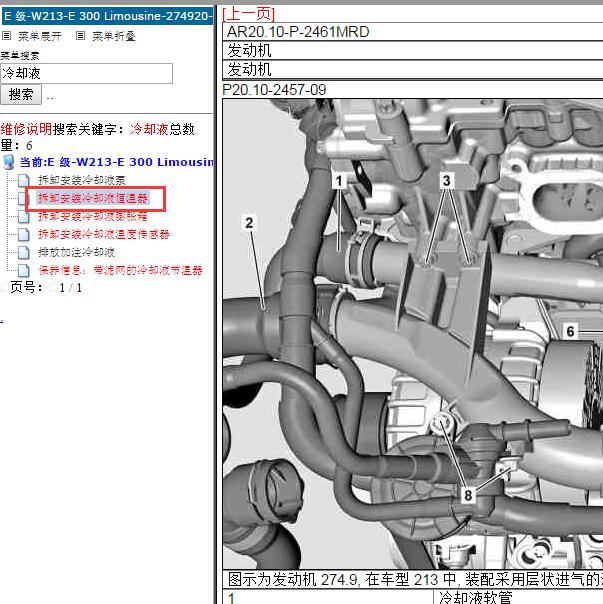This screenshot has height=604, width=603.
Task: Focus the menu search field containing 冷却液
Action: pos(86,73)
